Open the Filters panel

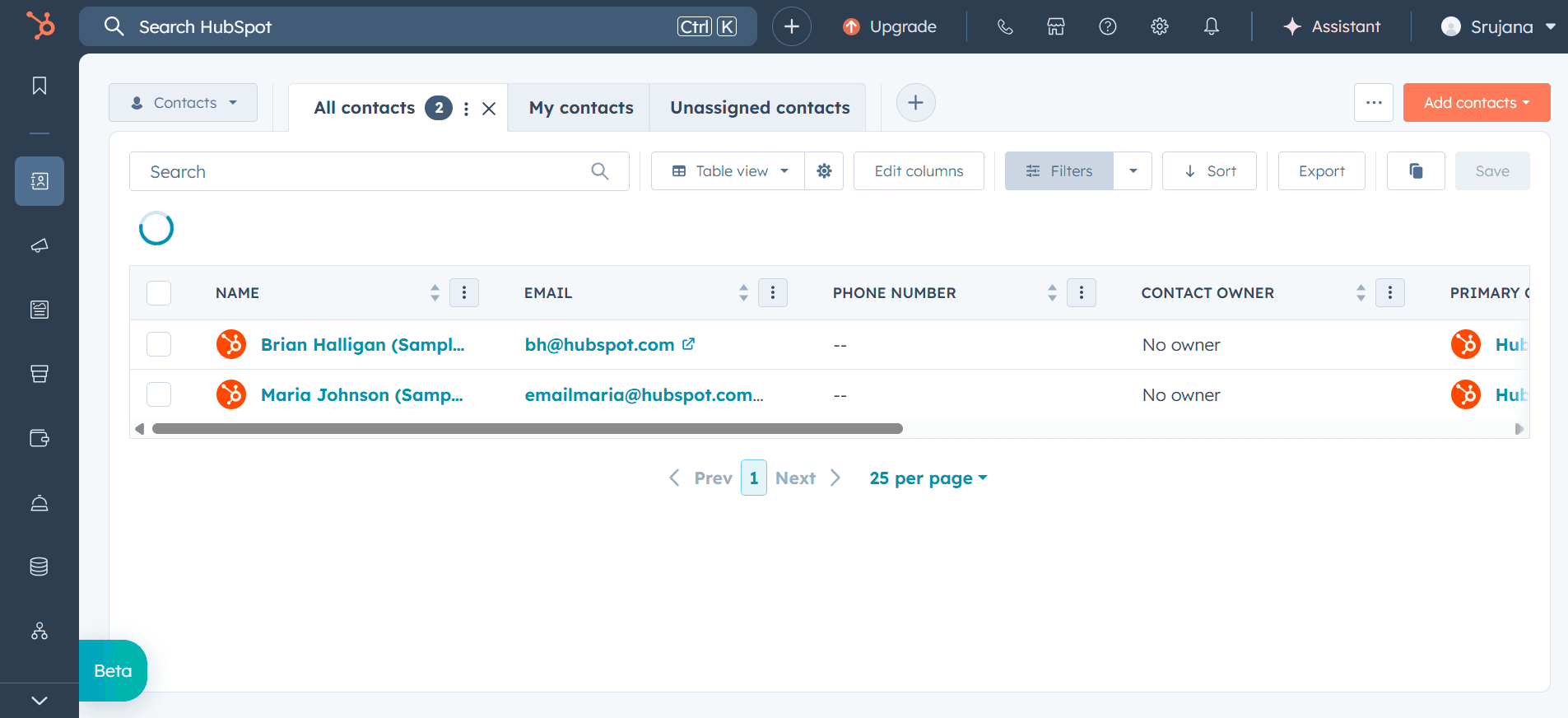click(1059, 171)
